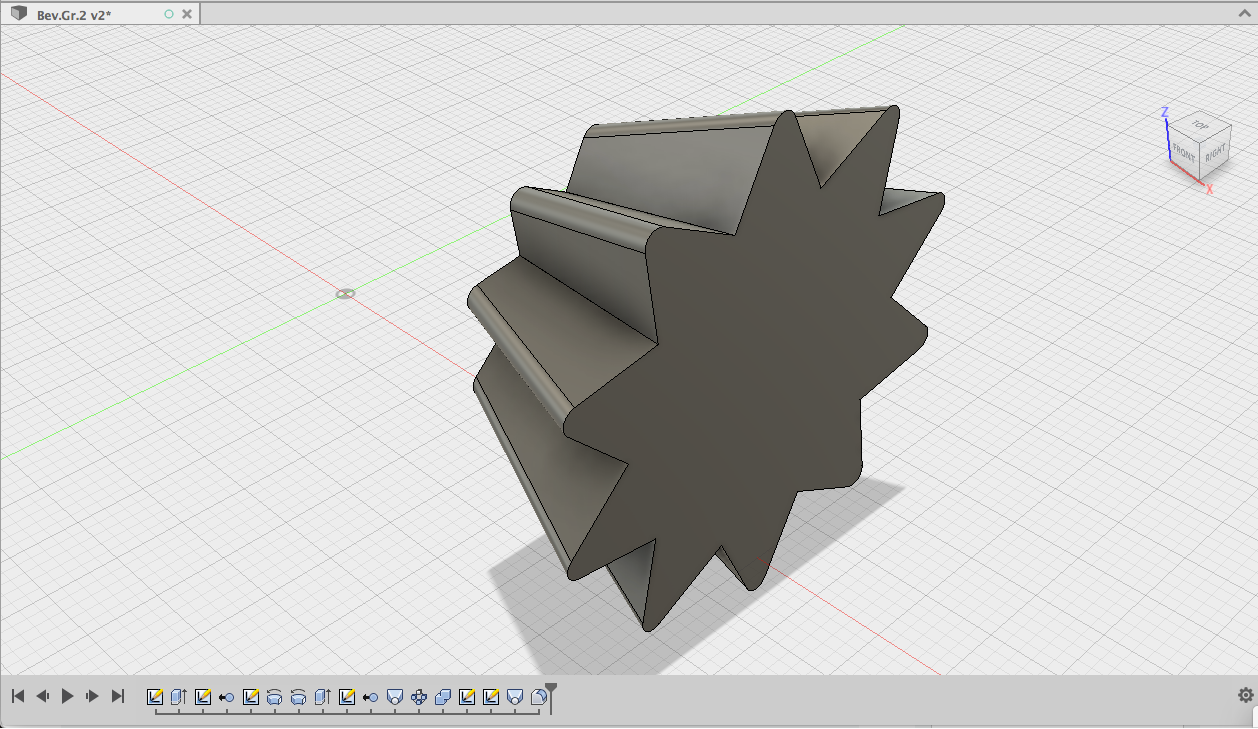Screen dimensions: 1258x729
Task: Select the fourth sketch feature in timeline
Action: point(347,697)
